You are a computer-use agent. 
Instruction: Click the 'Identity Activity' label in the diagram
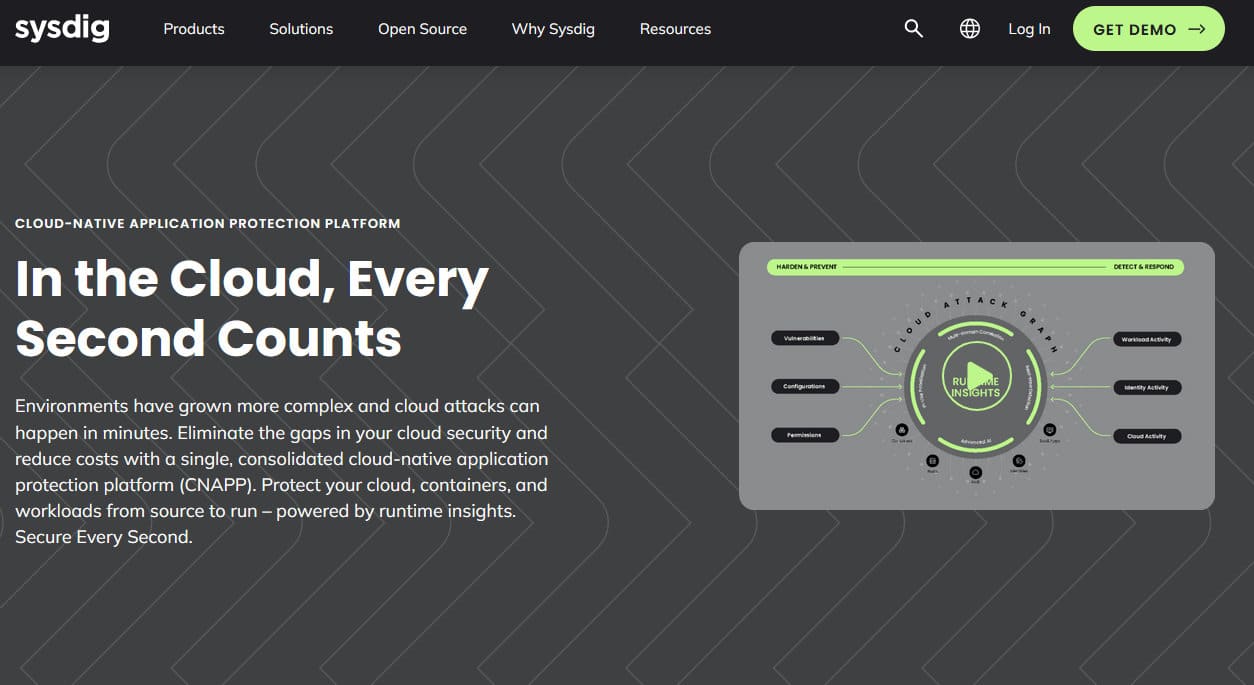(1147, 387)
